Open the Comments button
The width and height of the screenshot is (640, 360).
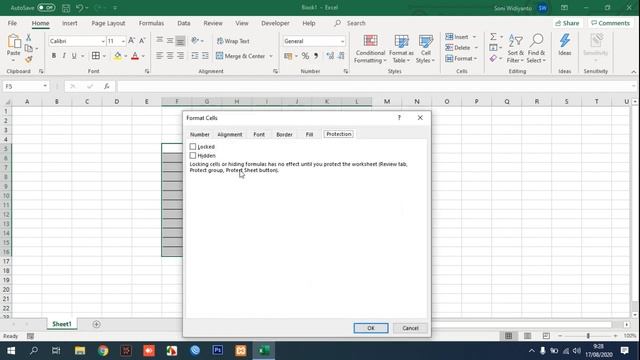click(611, 23)
